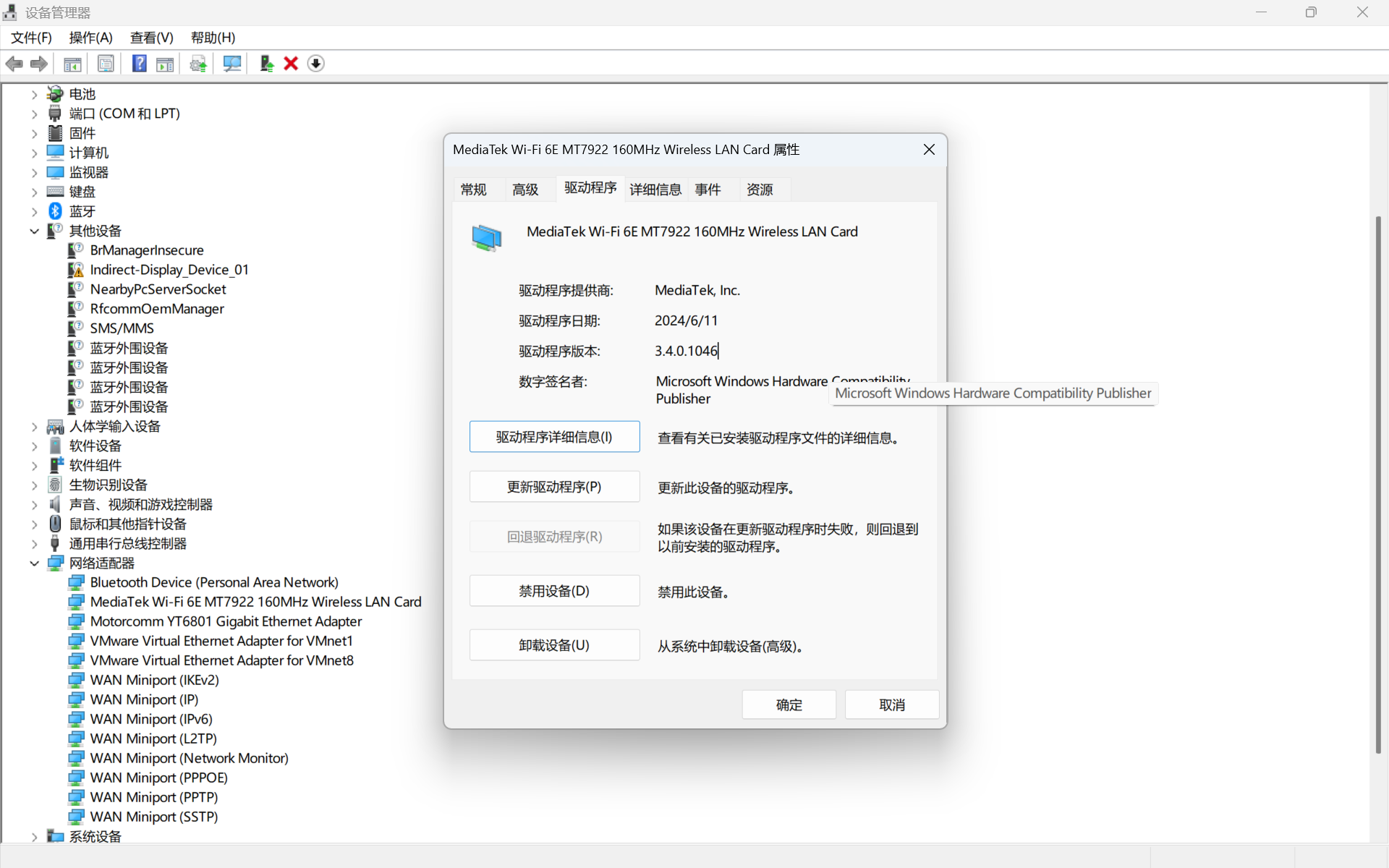Click the red X uninstall device icon

click(291, 64)
